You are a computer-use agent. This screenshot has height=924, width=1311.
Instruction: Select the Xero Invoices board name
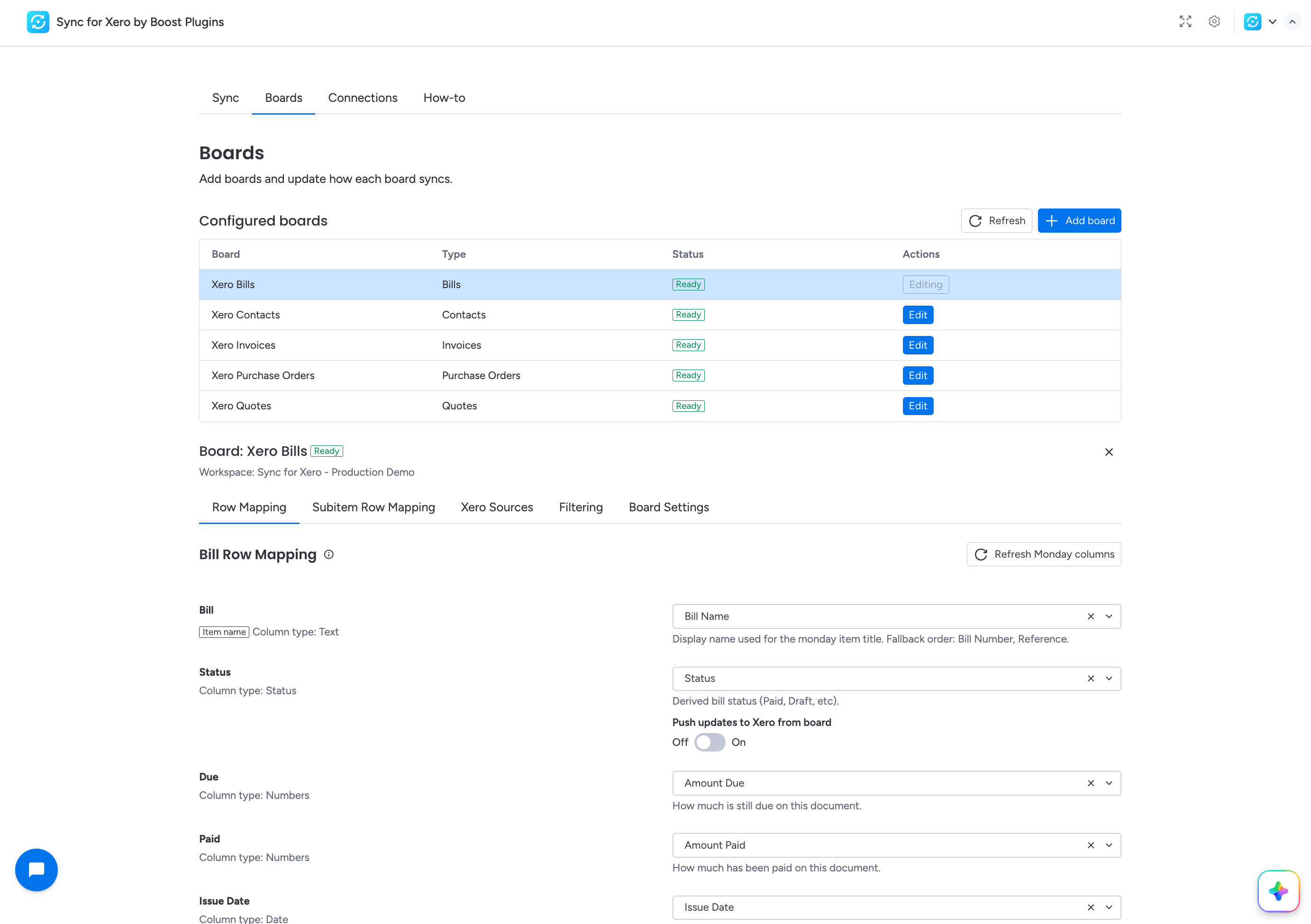(243, 345)
